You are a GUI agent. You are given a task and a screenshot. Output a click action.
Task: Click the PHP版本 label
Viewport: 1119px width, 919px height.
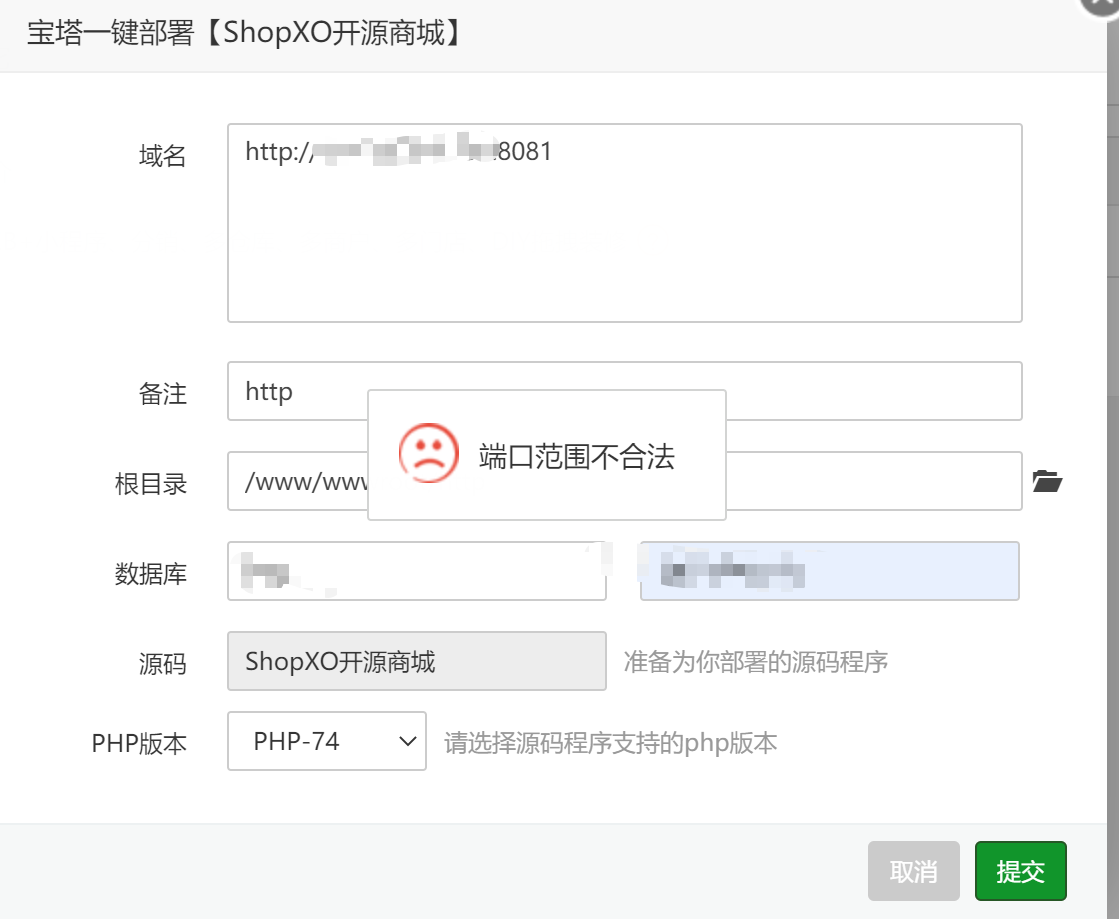[x=139, y=743]
